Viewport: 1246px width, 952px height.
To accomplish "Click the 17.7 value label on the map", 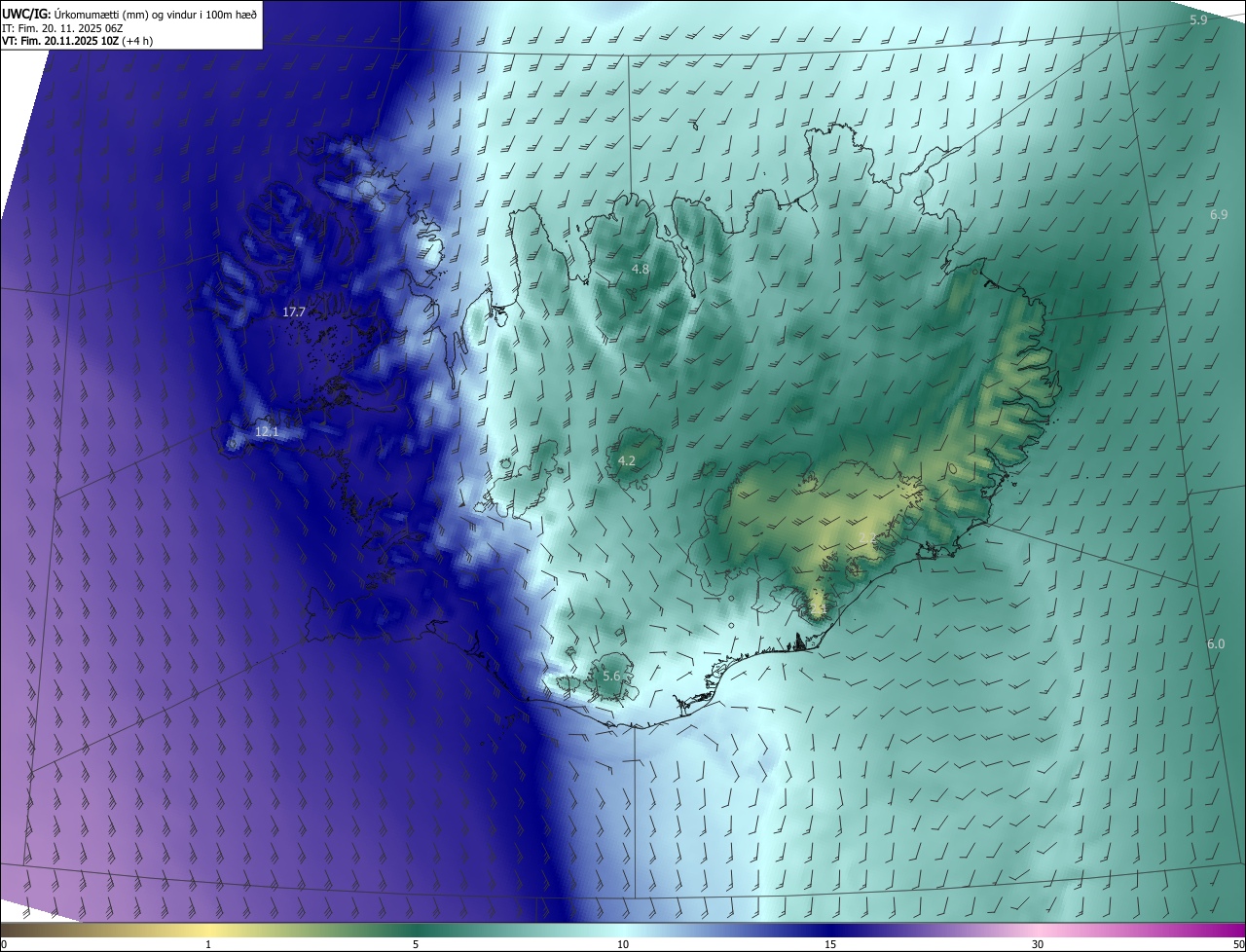I will (x=294, y=312).
